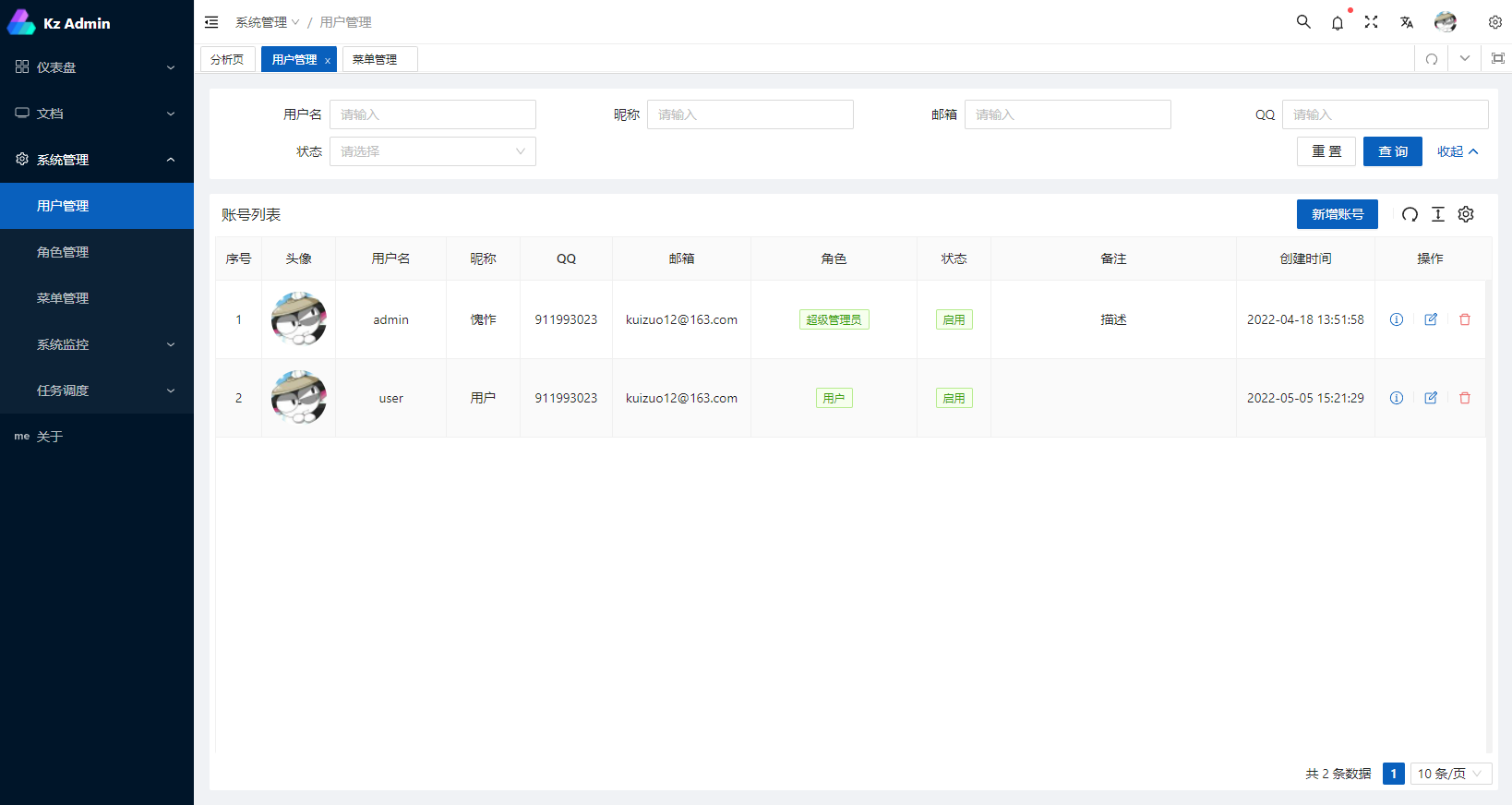Click the 新增账号 button
Viewport: 1512px width, 805px height.
[1337, 214]
